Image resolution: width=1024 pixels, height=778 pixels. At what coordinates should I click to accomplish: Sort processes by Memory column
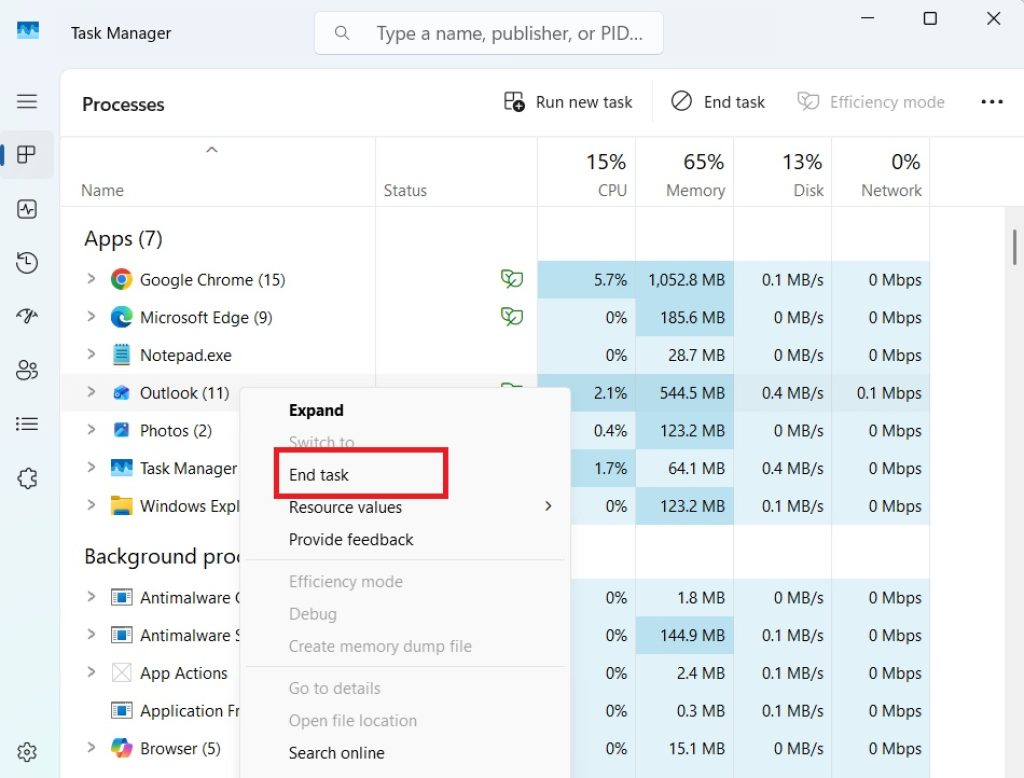[x=684, y=173]
